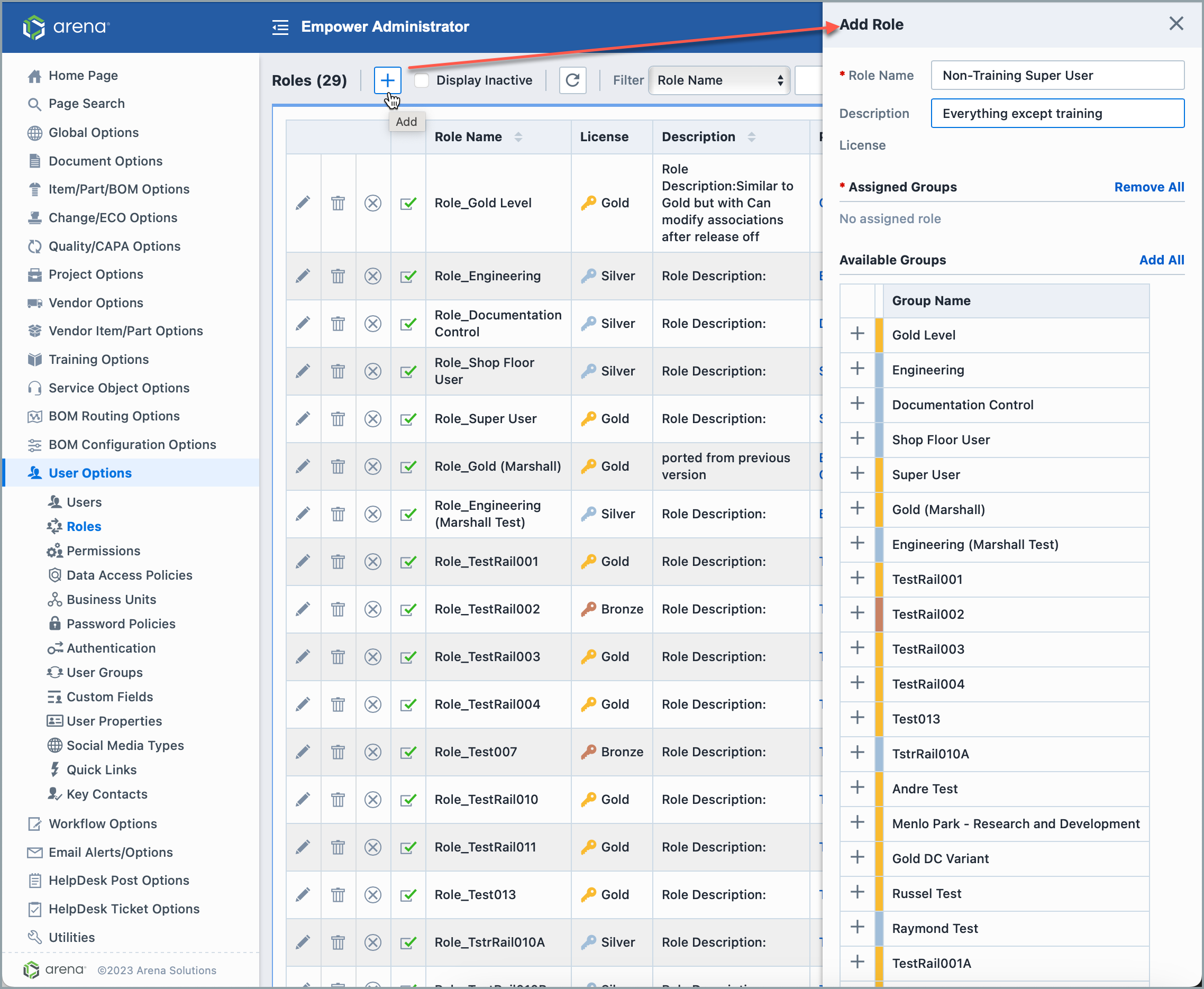Expand Change/ECO Options in sidebar
Viewport: 1204px width, 989px height.
click(x=113, y=217)
